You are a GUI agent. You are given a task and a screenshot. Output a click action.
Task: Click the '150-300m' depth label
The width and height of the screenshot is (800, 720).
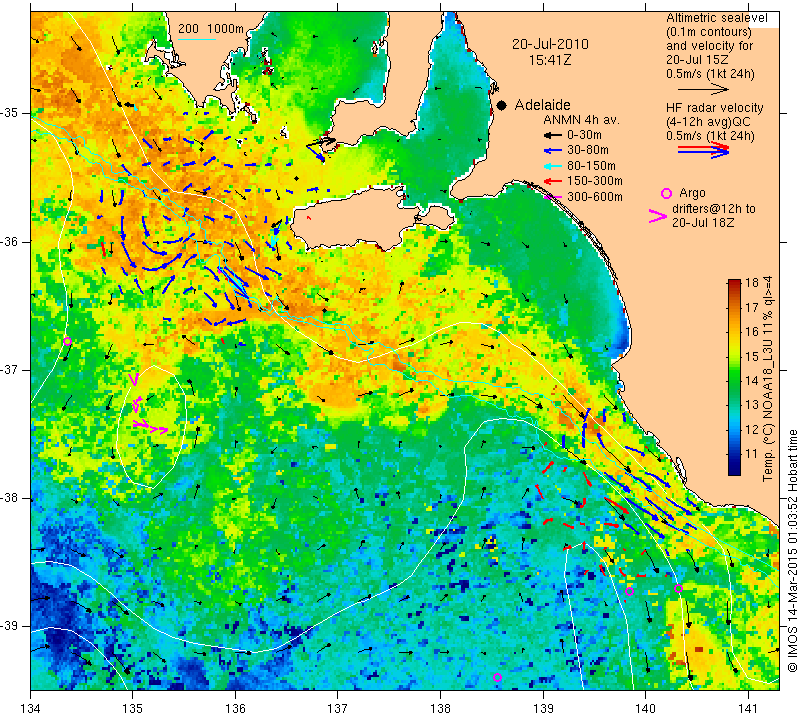click(x=594, y=181)
